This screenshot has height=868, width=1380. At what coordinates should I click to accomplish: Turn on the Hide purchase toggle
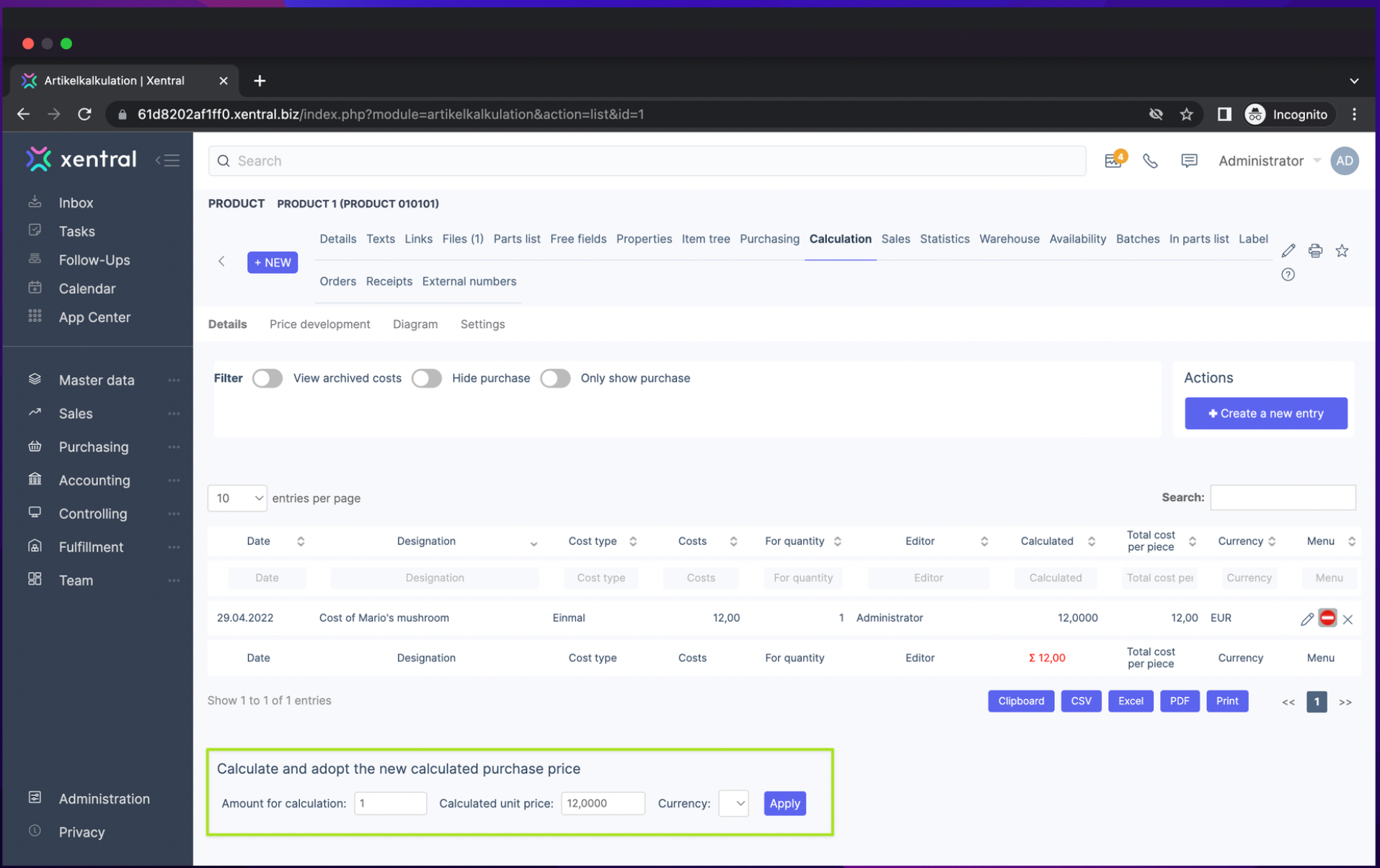[x=427, y=378]
